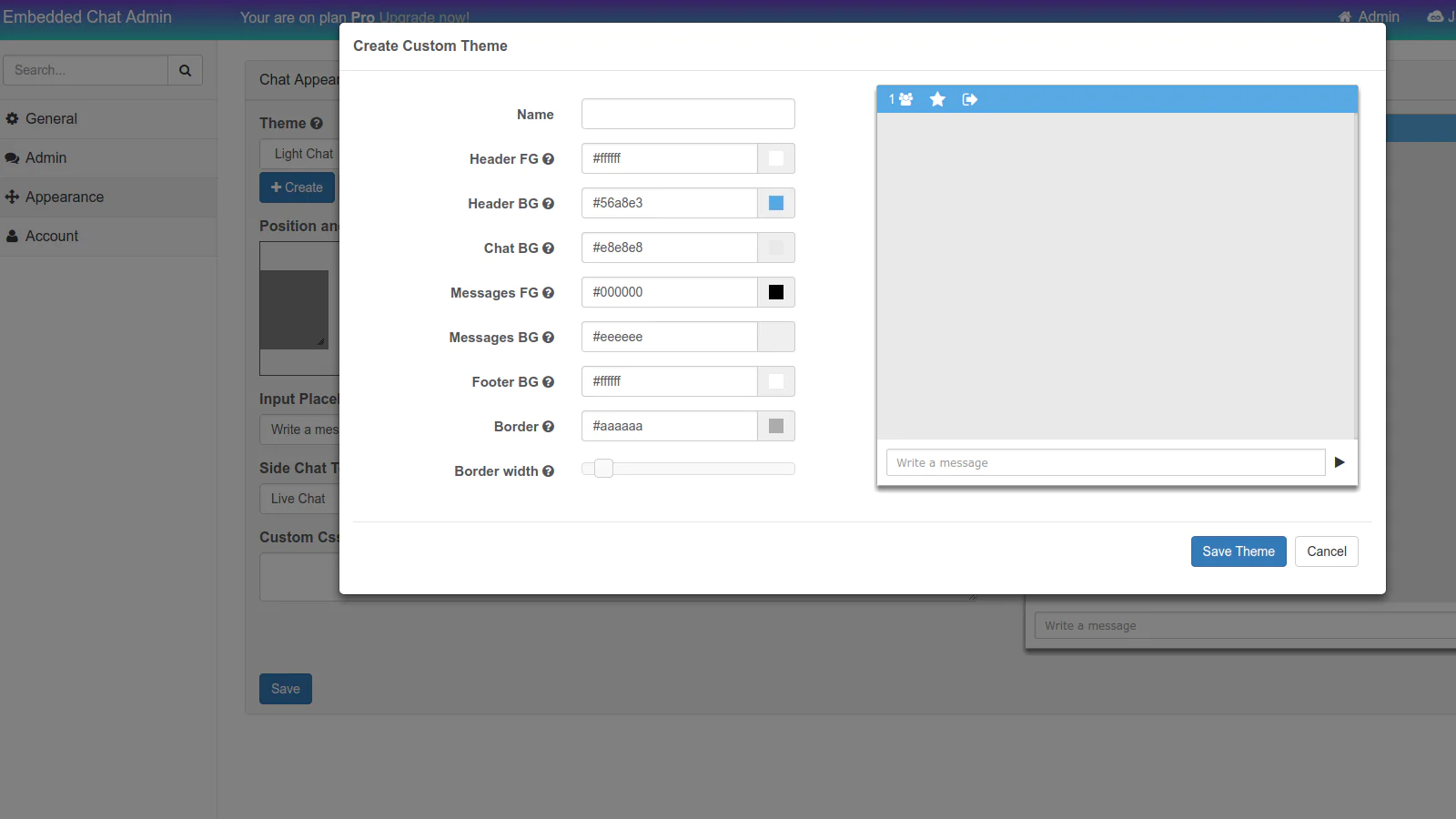Open the help icon next to Theme

click(x=316, y=123)
